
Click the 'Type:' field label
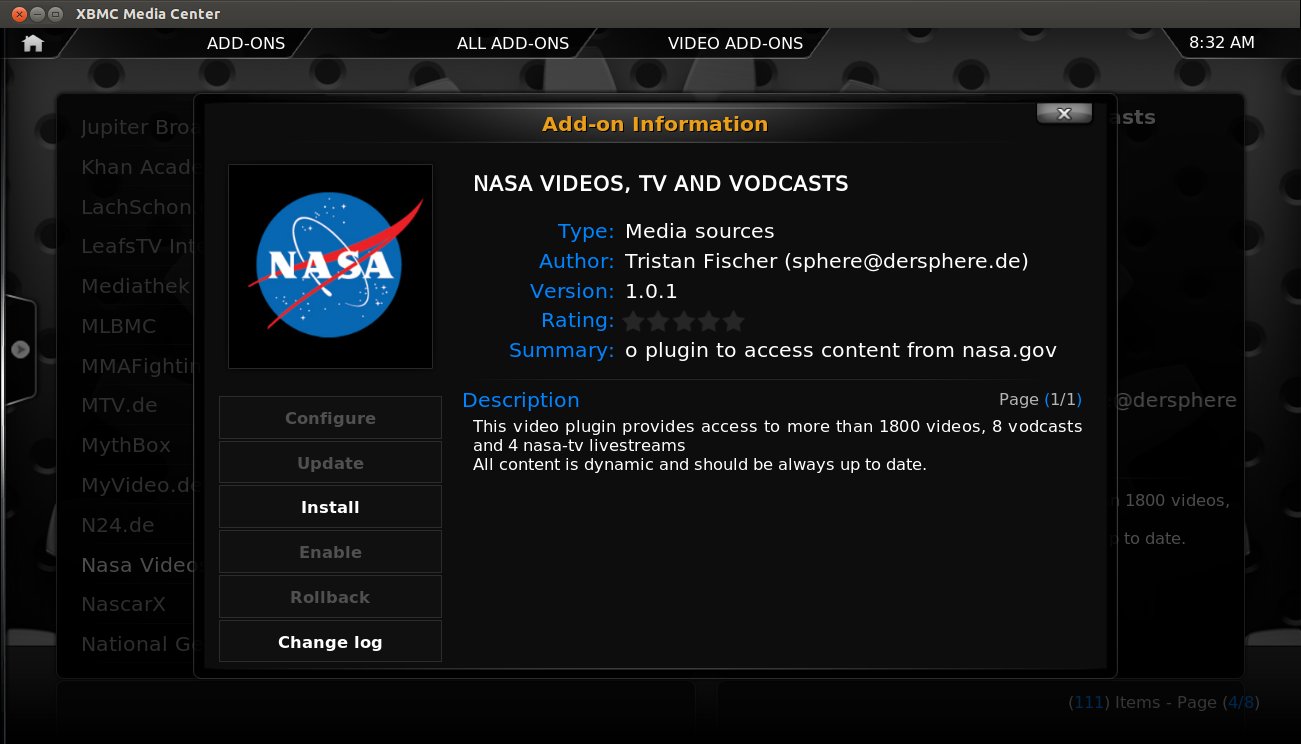pyautogui.click(x=586, y=231)
